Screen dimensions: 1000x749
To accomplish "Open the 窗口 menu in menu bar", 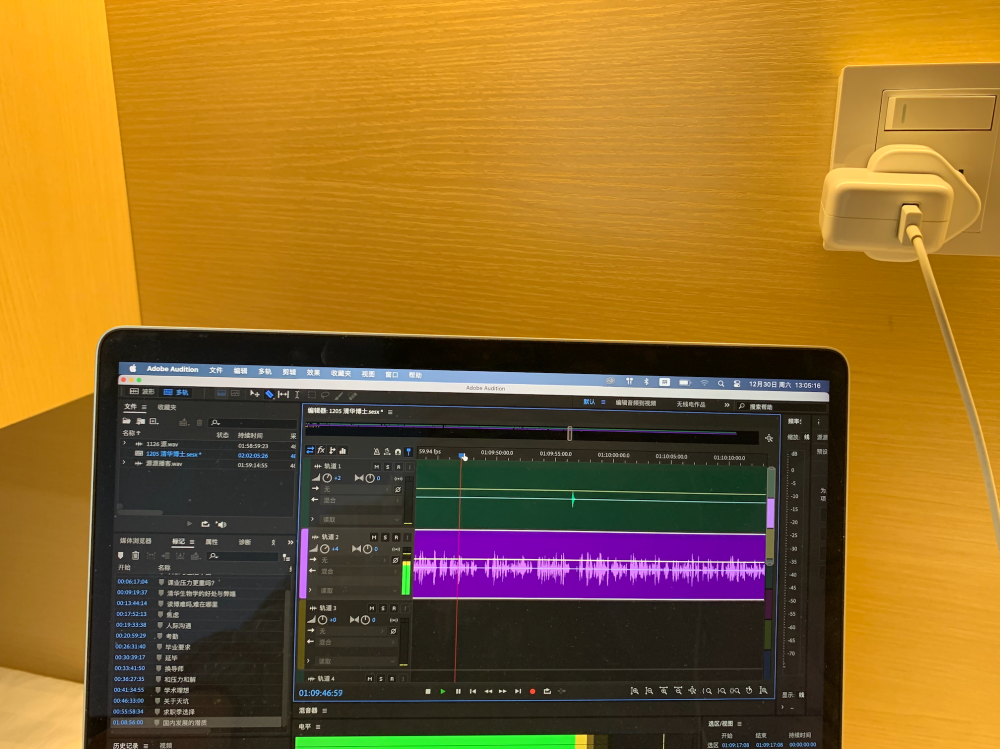I will 391,374.
